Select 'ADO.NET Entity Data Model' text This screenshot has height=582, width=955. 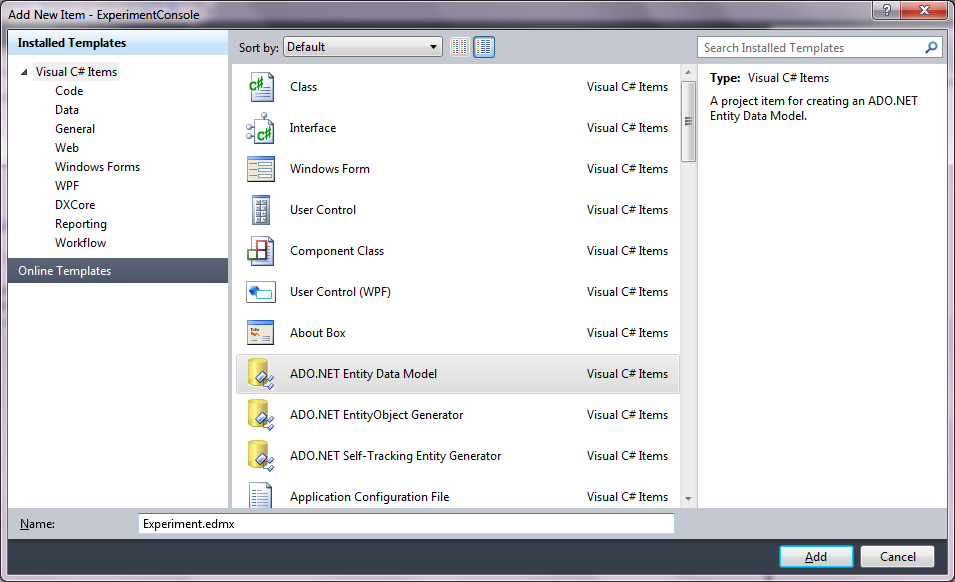tap(363, 374)
